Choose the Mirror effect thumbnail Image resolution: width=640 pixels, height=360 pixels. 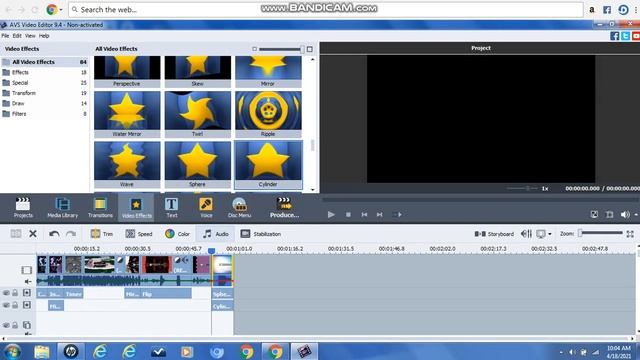pos(268,71)
